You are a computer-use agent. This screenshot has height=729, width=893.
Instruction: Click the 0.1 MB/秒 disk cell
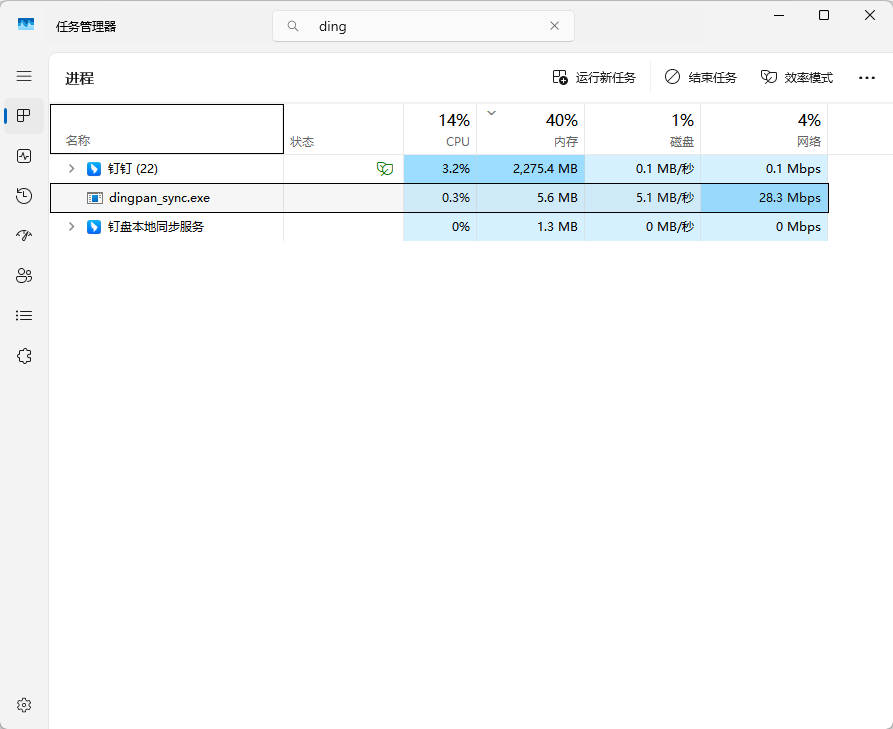(x=643, y=169)
